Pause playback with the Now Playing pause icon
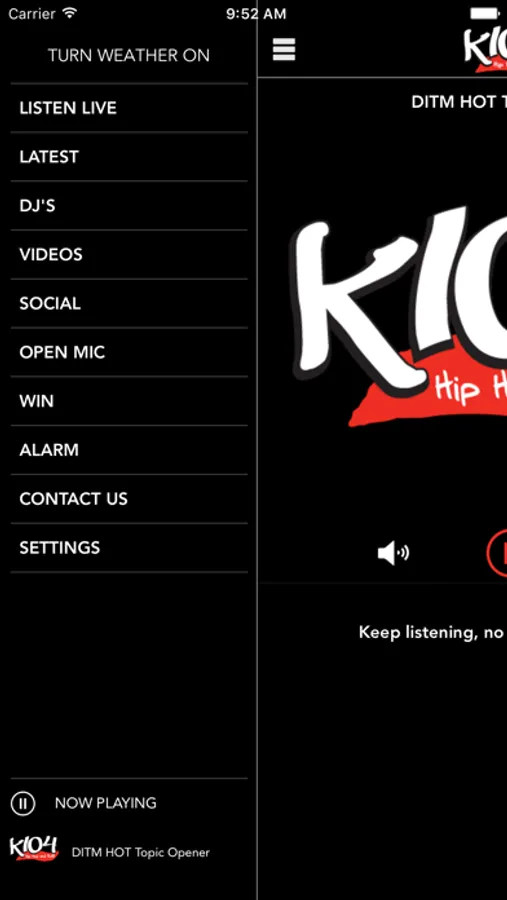Image resolution: width=507 pixels, height=900 pixels. [x=23, y=802]
